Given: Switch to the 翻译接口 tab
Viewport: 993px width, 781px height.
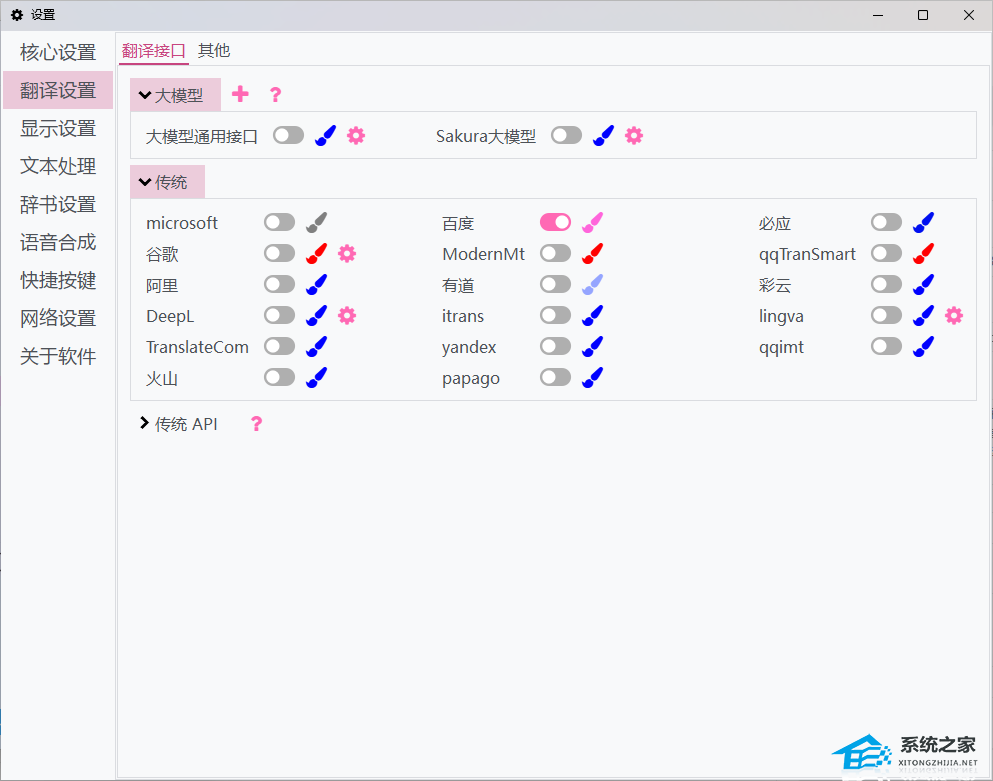Looking at the screenshot, I should (x=154, y=51).
